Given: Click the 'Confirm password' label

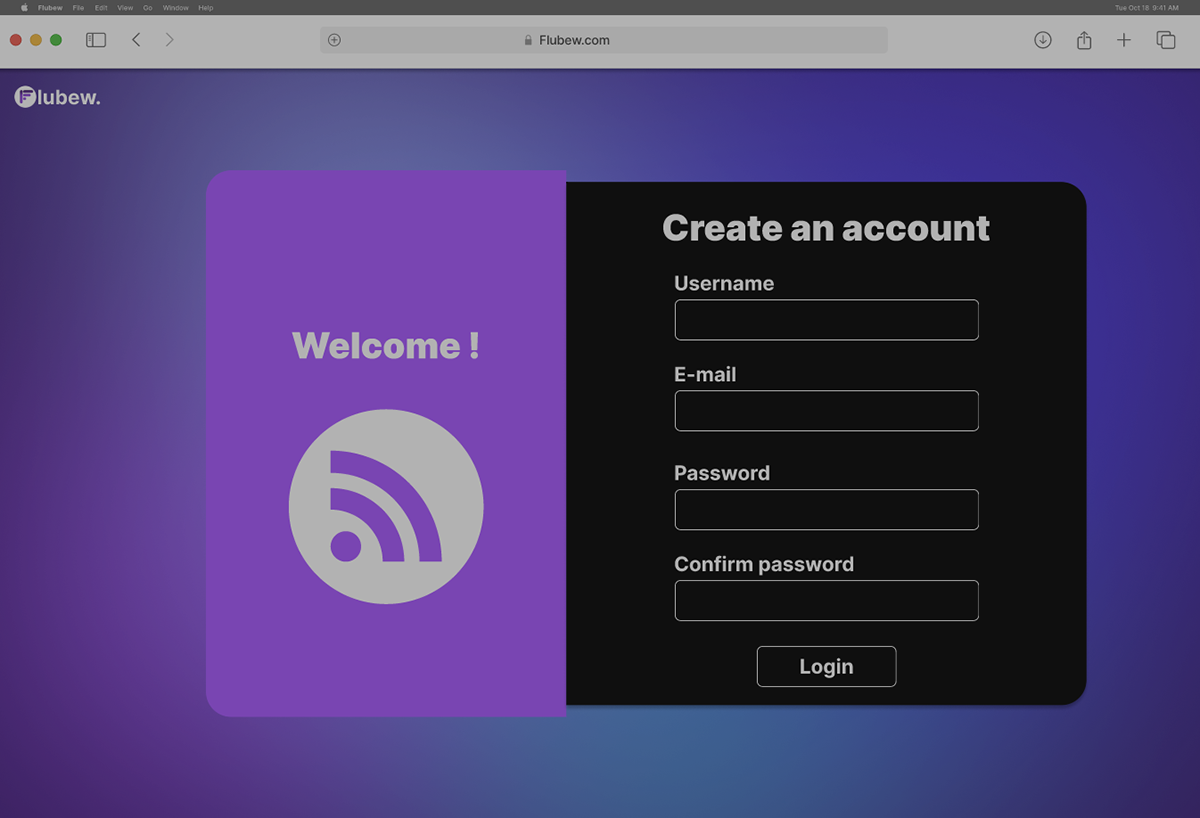Looking at the screenshot, I should pos(764,564).
